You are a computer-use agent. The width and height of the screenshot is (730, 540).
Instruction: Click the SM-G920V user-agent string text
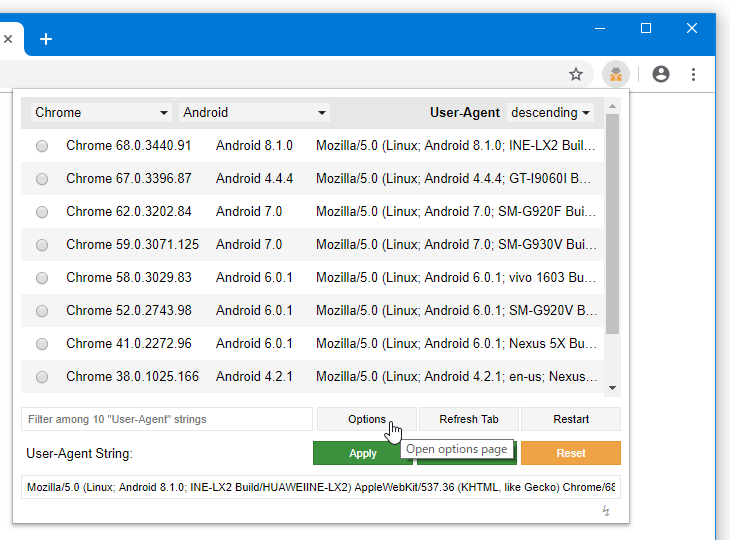click(x=456, y=310)
